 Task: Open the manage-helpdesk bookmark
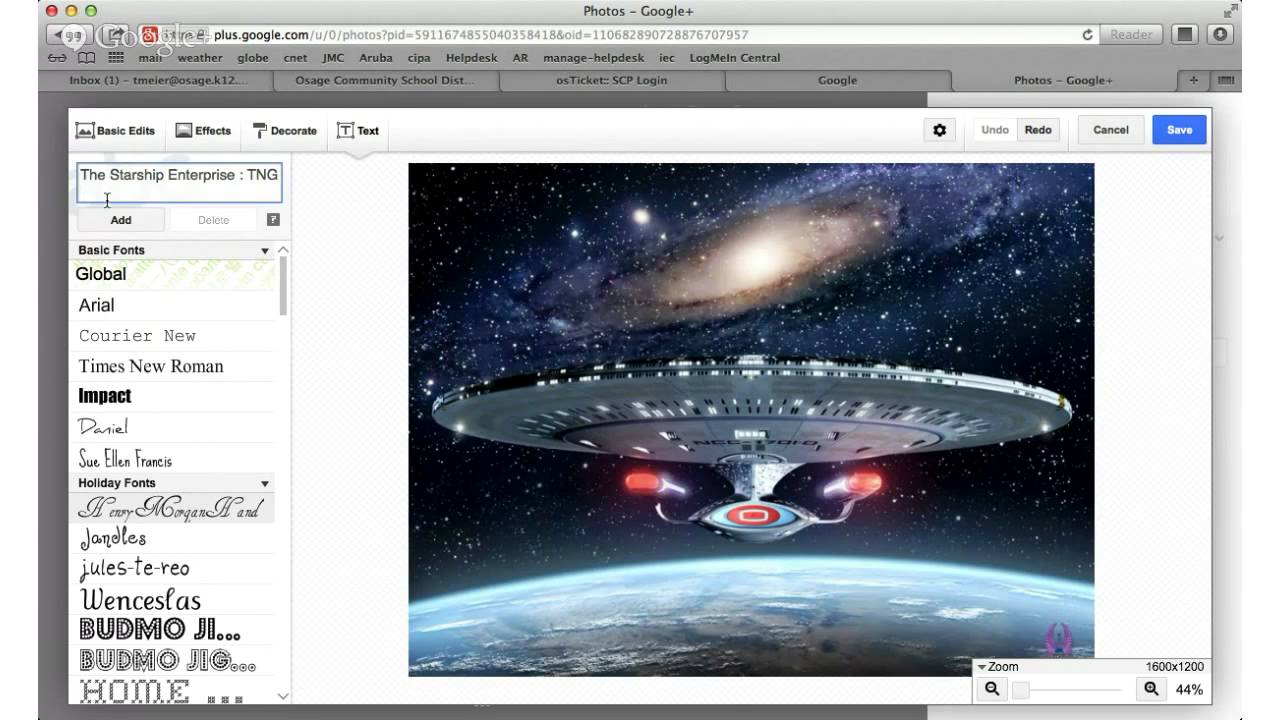[594, 58]
